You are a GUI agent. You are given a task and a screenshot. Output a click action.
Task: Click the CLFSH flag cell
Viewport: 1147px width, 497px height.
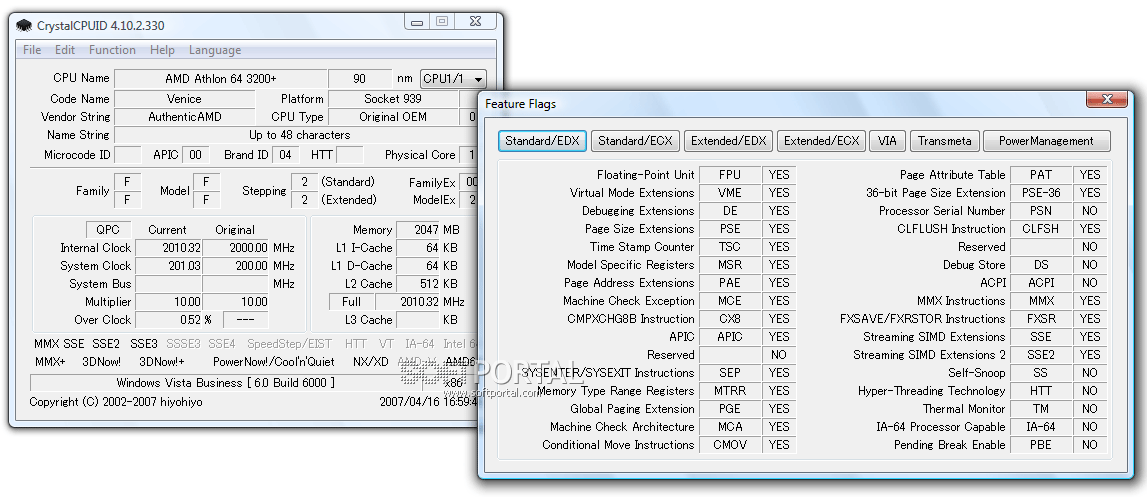pyautogui.click(x=1041, y=228)
